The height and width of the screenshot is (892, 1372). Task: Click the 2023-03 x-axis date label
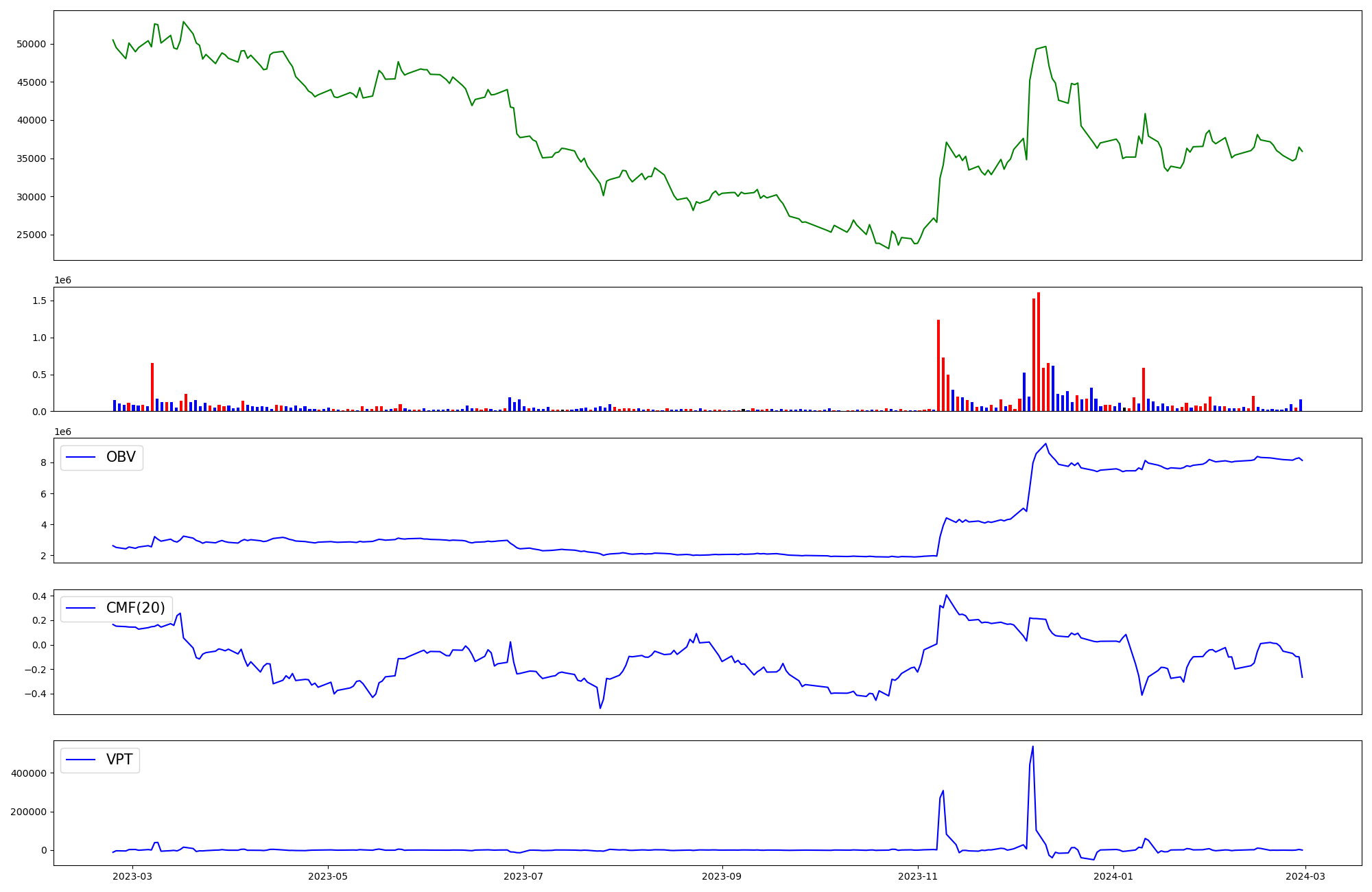132,876
